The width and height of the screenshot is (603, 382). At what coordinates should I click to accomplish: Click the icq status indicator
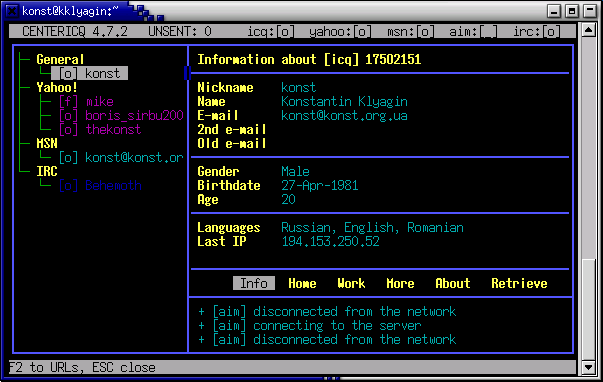point(271,32)
